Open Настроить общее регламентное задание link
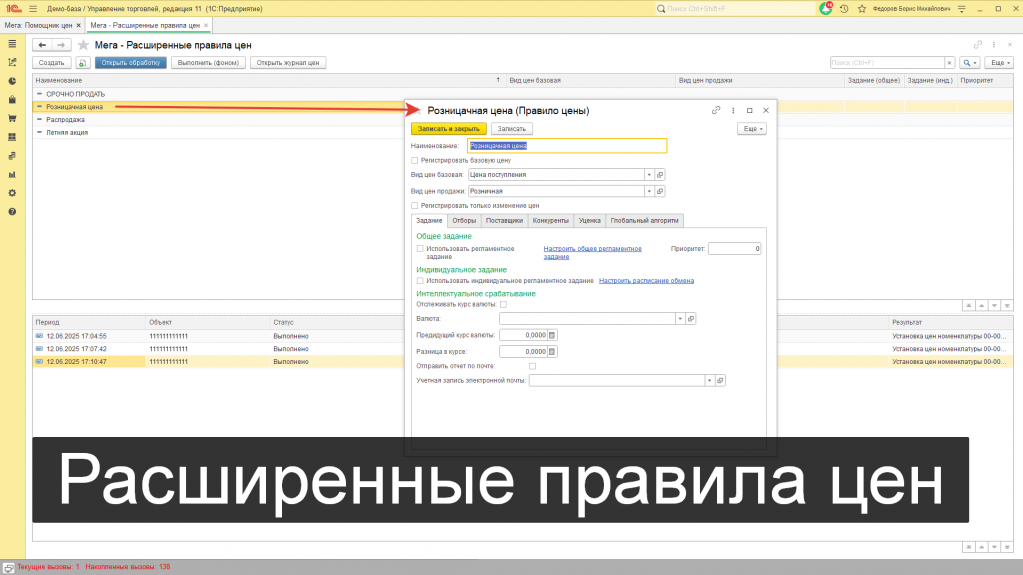This screenshot has width=1023, height=575. pos(592,253)
